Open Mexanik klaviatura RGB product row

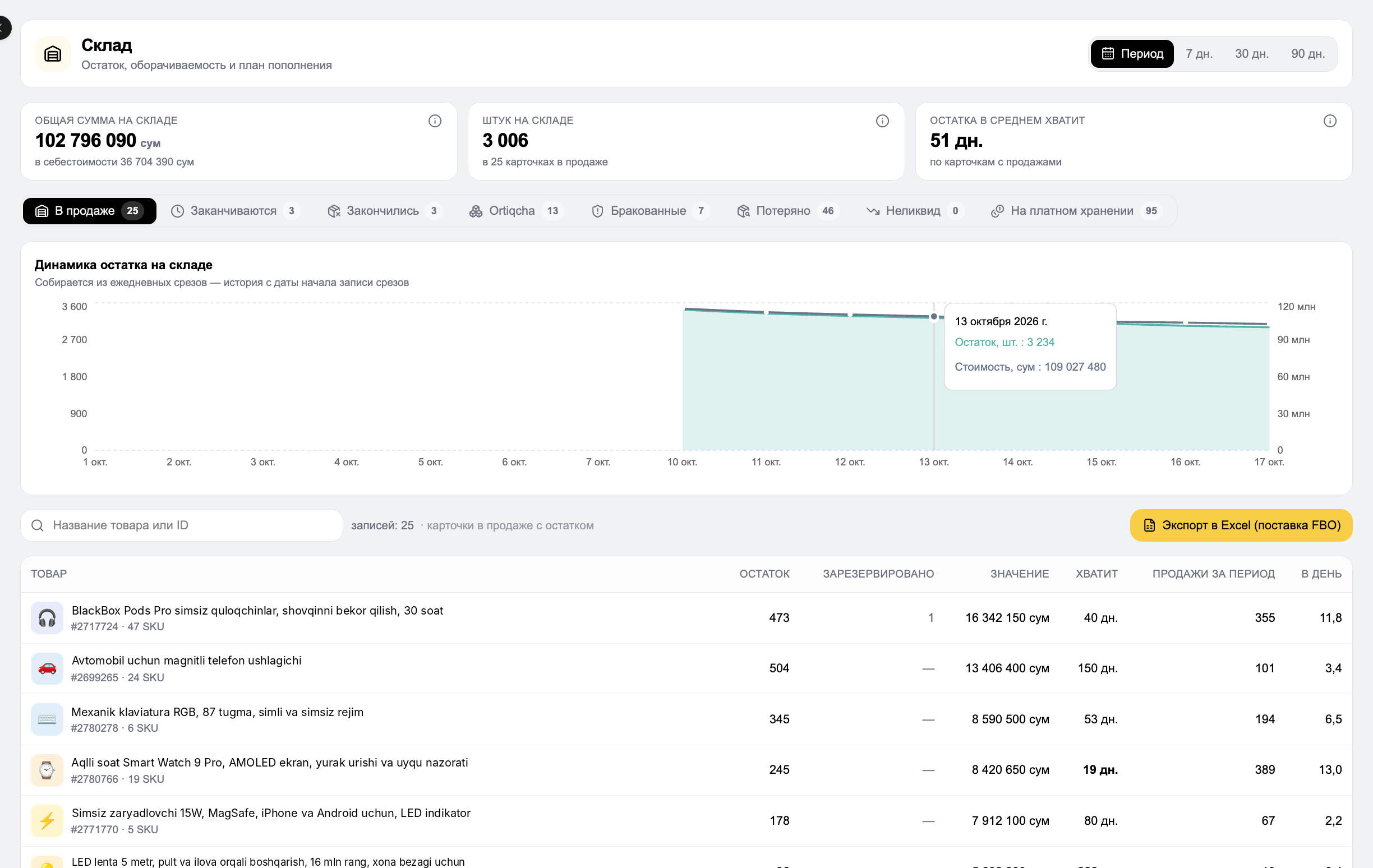[686, 719]
